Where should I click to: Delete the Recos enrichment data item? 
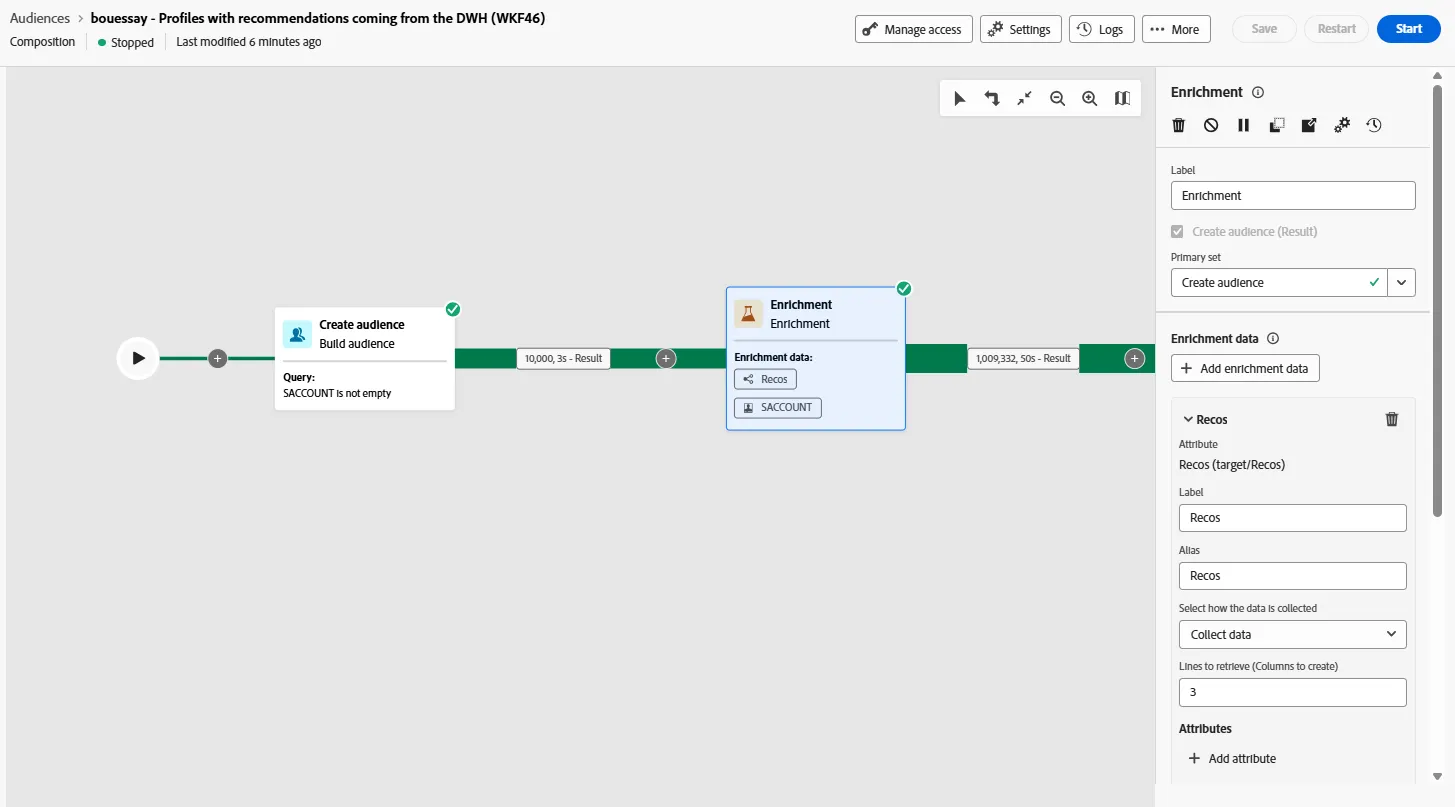point(1392,420)
